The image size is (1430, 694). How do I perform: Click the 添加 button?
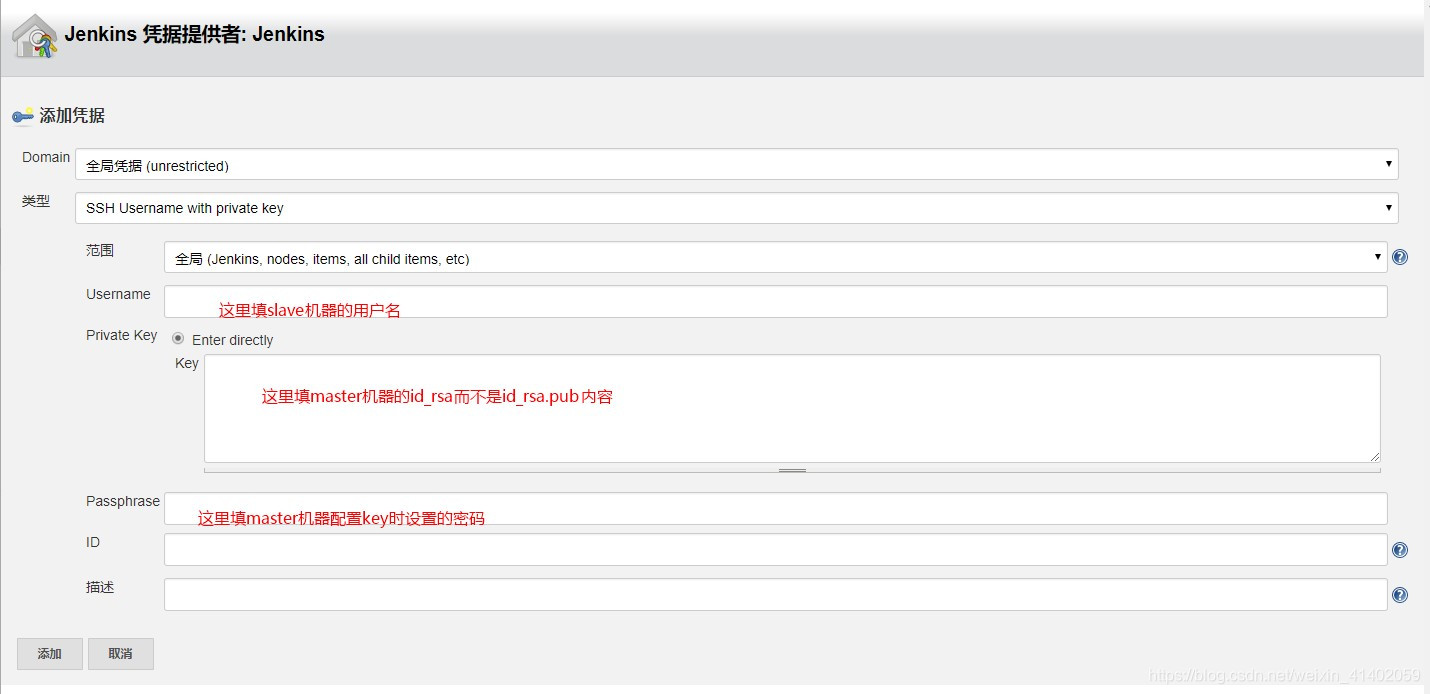[x=50, y=654]
